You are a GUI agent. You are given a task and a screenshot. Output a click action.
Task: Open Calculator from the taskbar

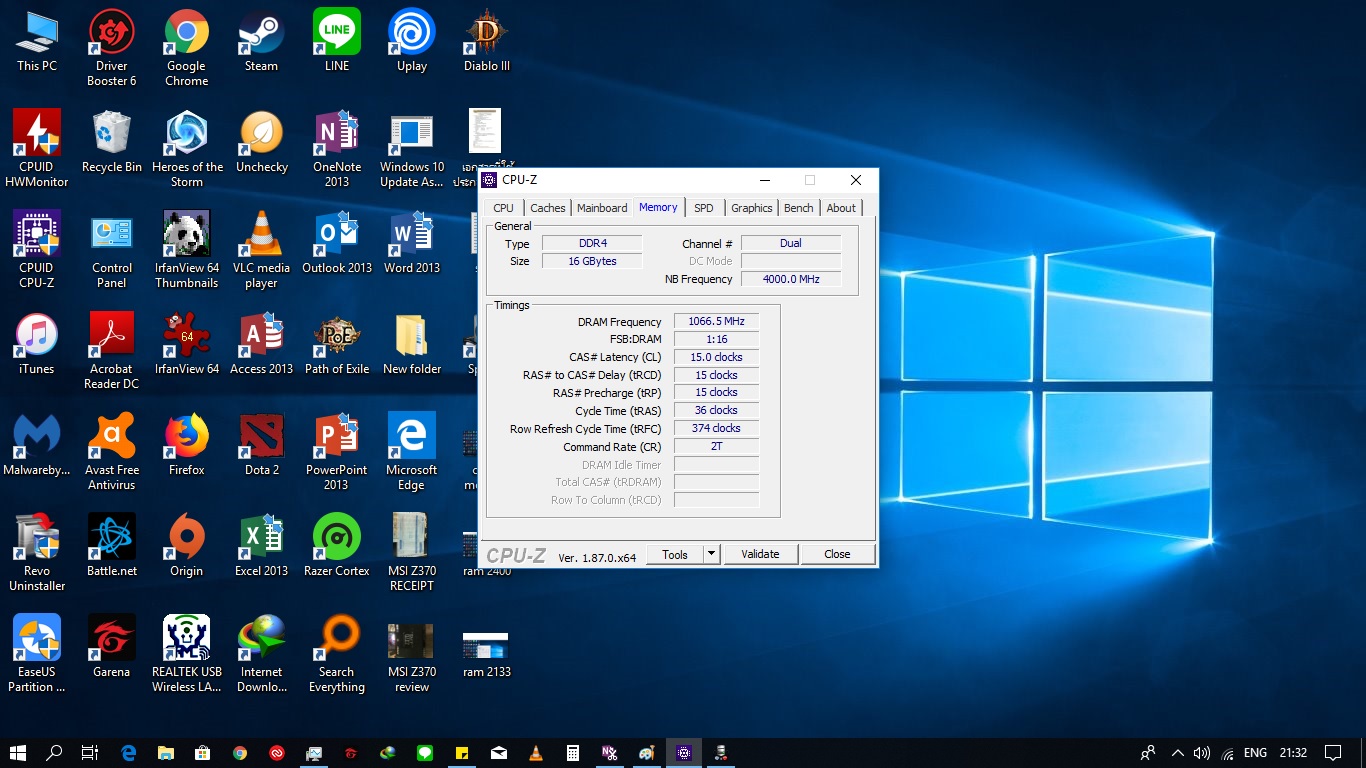pos(573,753)
